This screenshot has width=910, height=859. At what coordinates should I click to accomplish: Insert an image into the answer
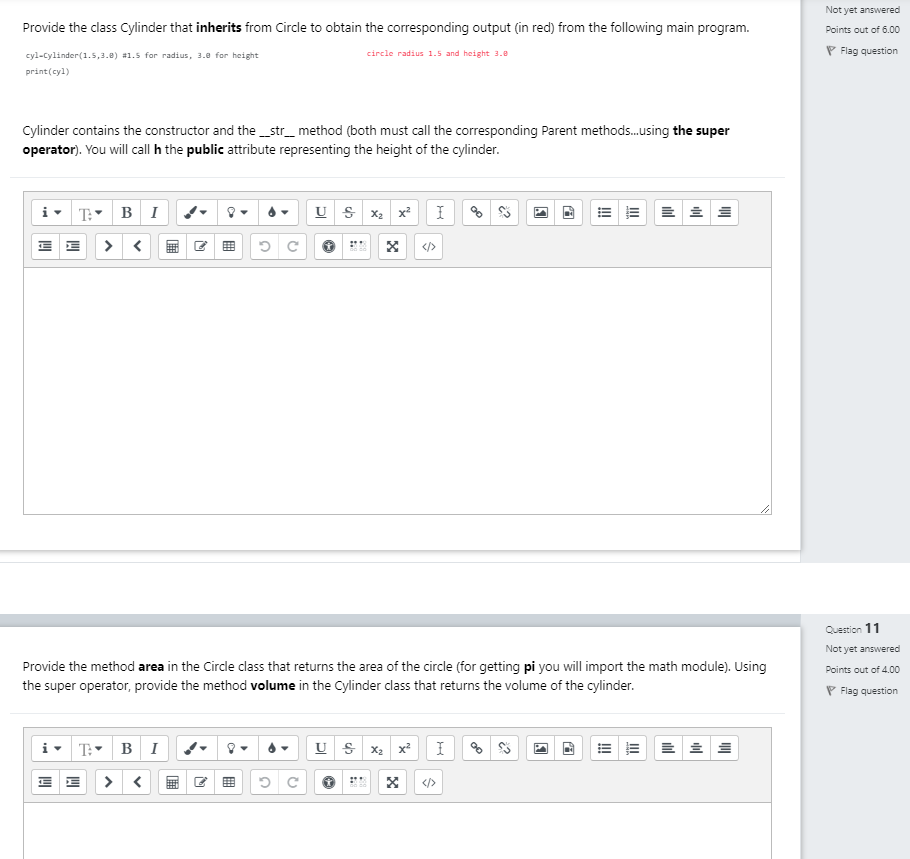click(540, 212)
